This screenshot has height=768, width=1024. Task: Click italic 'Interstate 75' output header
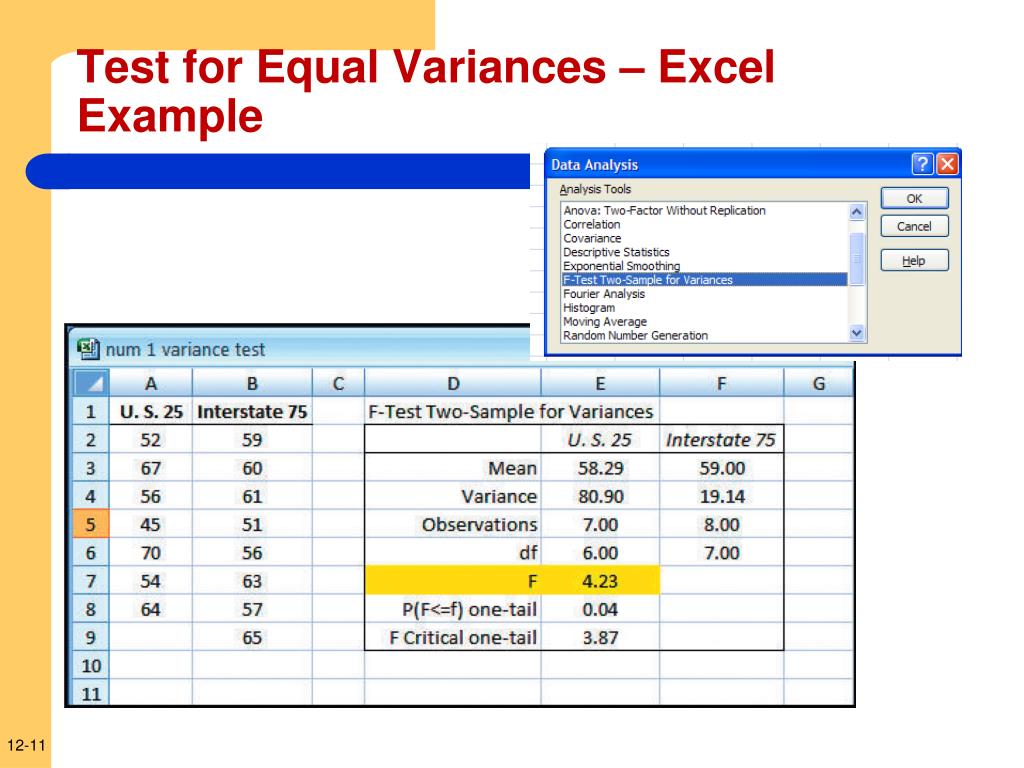pos(722,440)
